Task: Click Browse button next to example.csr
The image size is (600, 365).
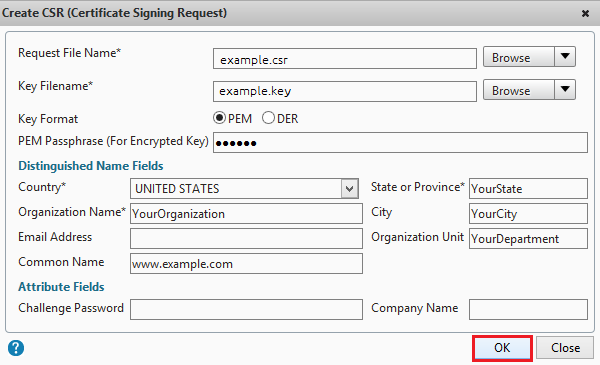Action: pyautogui.click(x=519, y=57)
